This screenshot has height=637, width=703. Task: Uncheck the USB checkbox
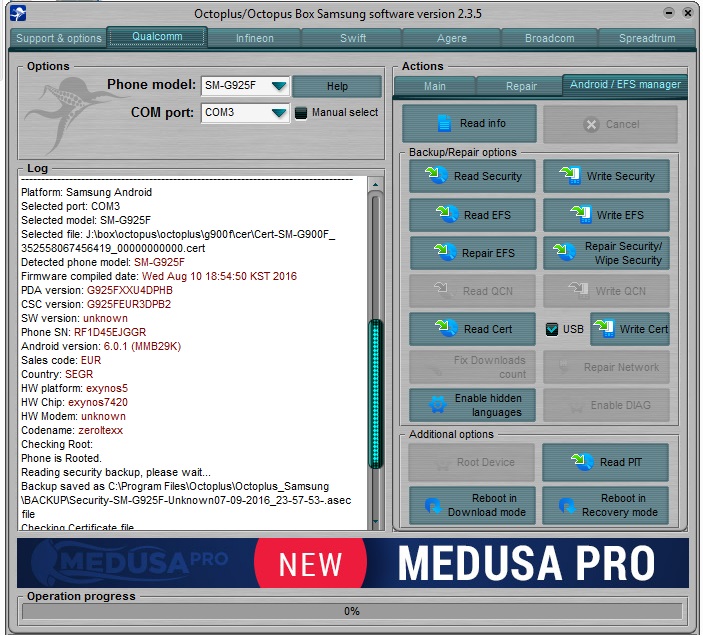tap(551, 329)
